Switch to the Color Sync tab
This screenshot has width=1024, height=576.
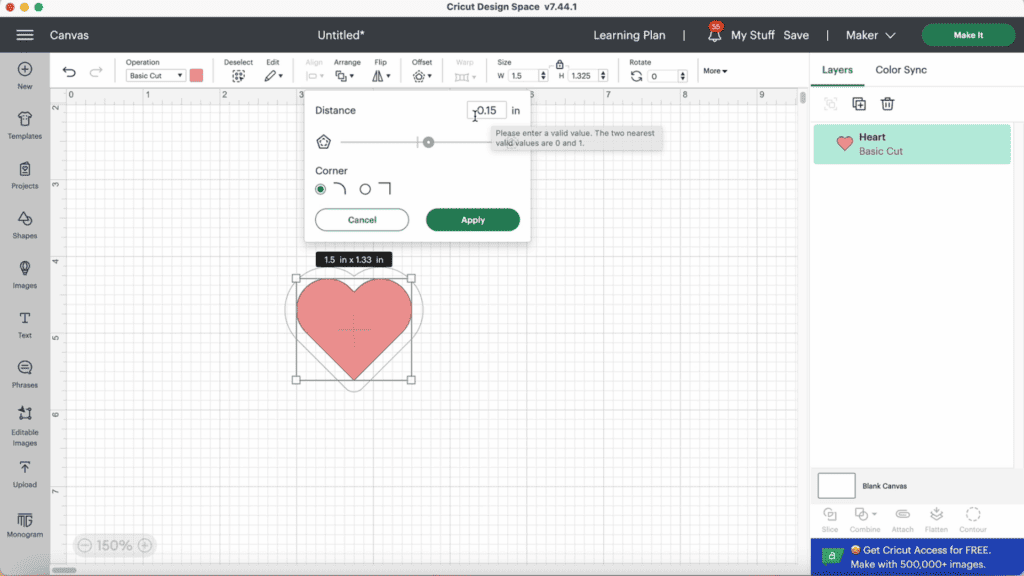[901, 70]
